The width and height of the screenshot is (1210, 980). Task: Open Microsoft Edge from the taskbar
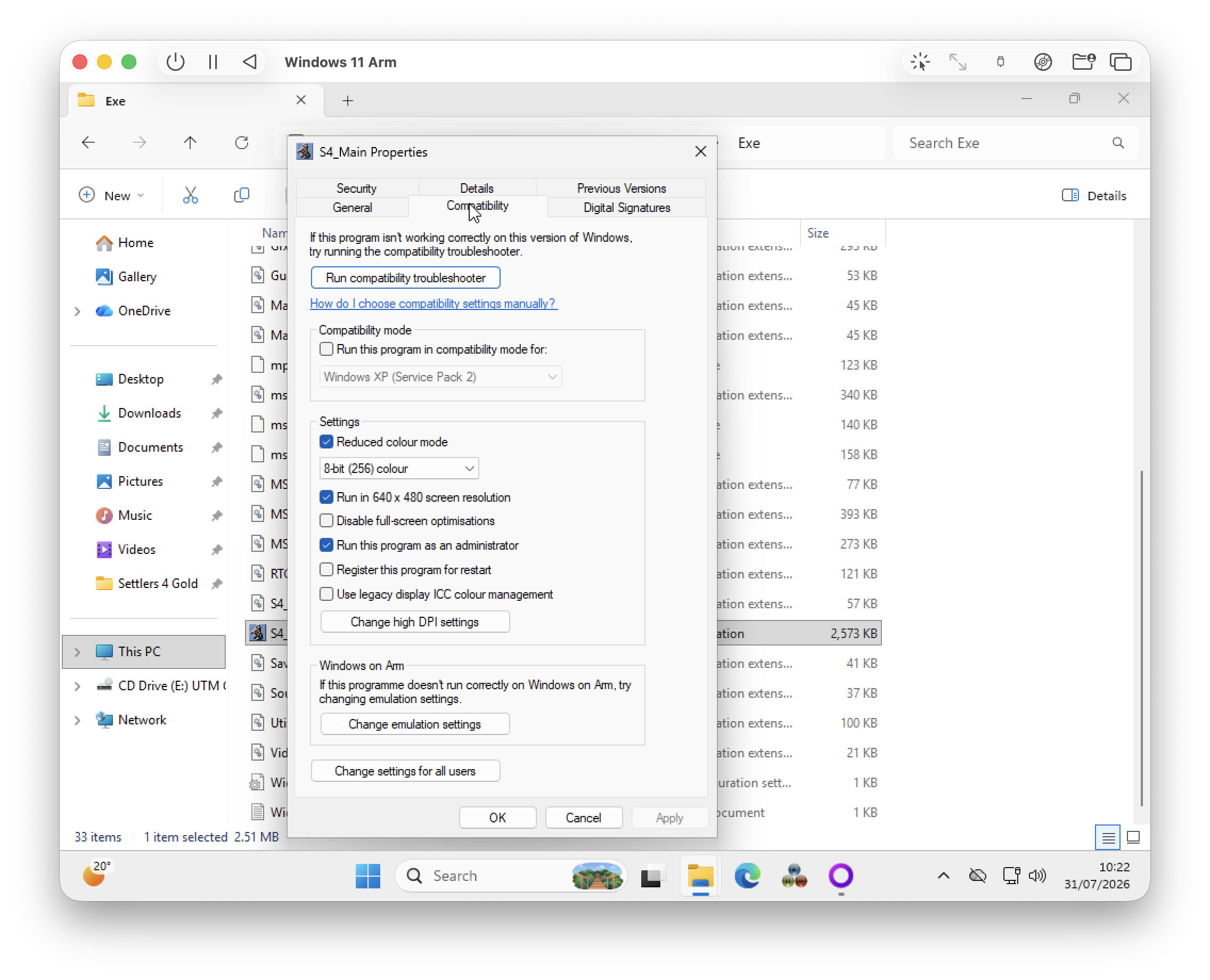[747, 876]
